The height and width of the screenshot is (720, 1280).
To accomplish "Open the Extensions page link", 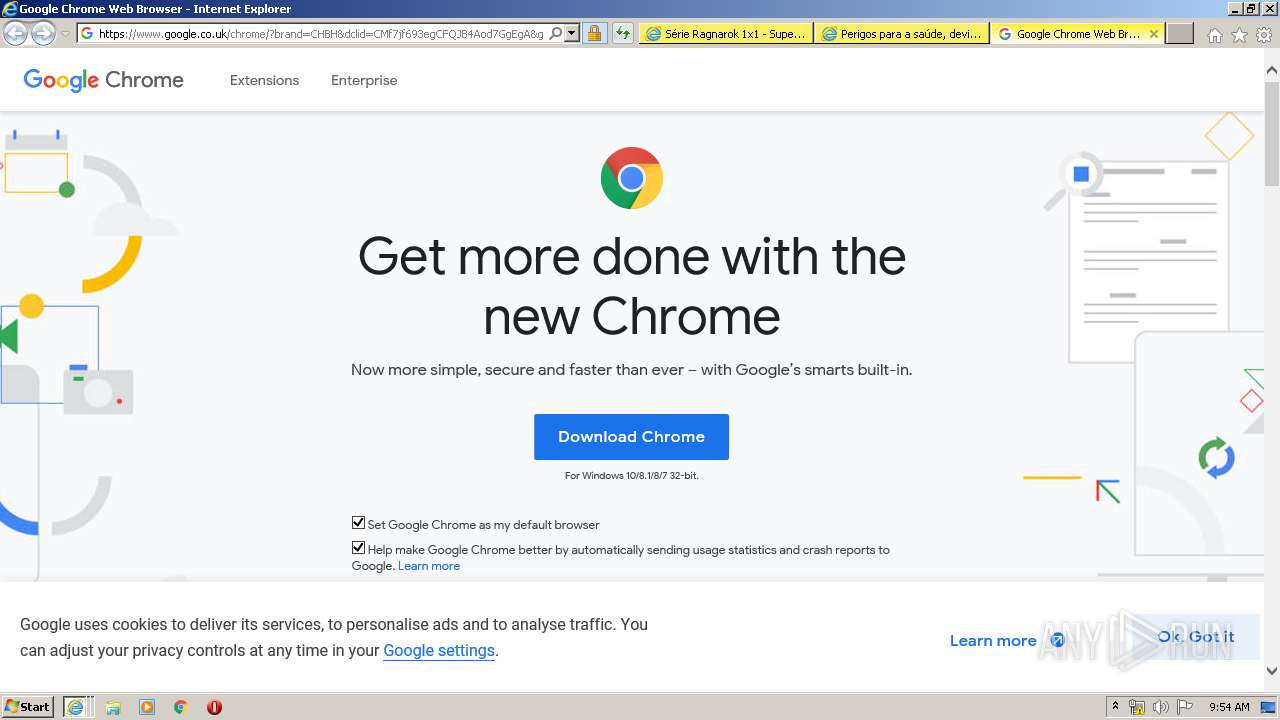I will (264, 80).
